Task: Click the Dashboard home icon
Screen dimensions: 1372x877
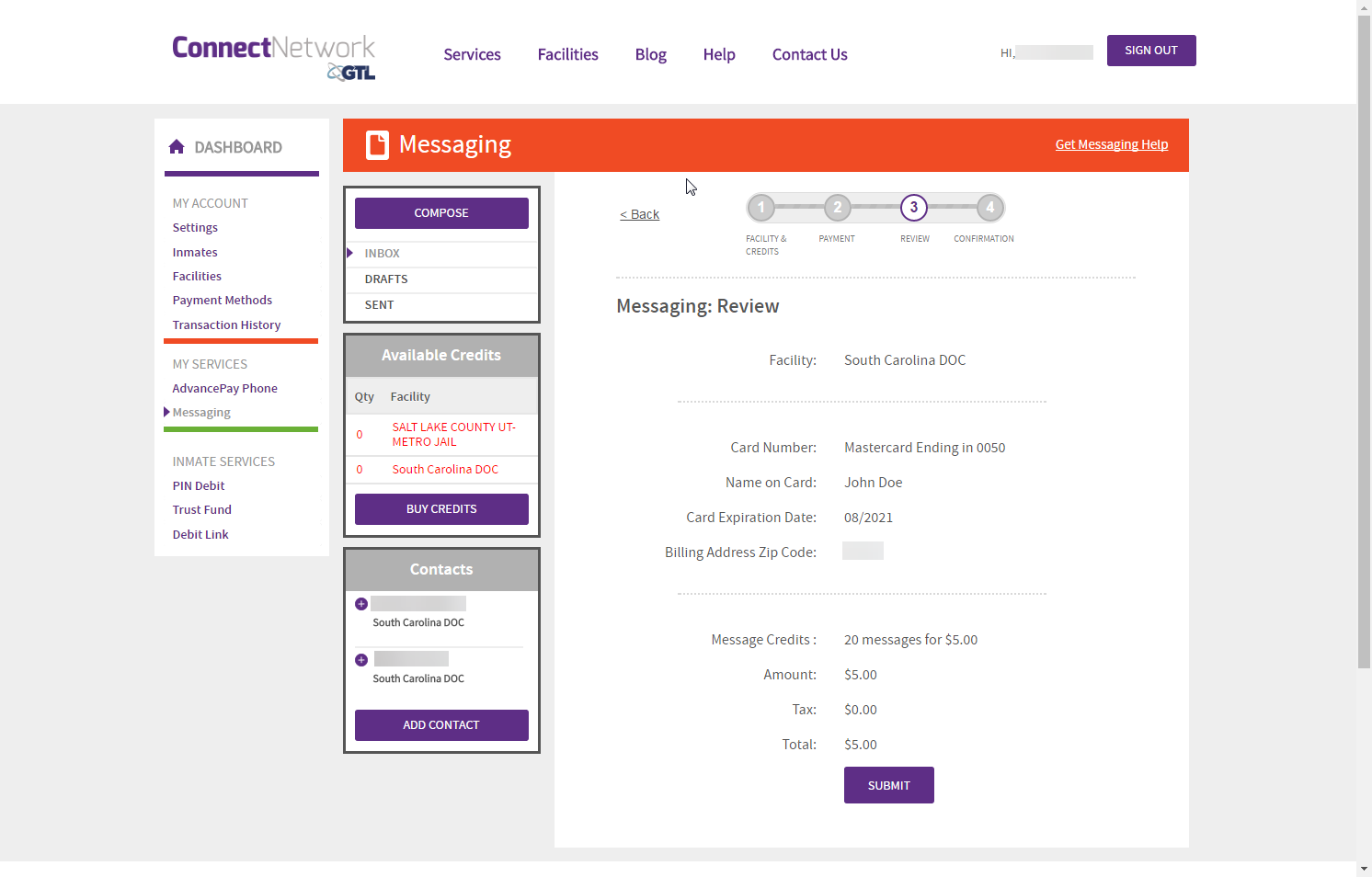Action: [177, 147]
